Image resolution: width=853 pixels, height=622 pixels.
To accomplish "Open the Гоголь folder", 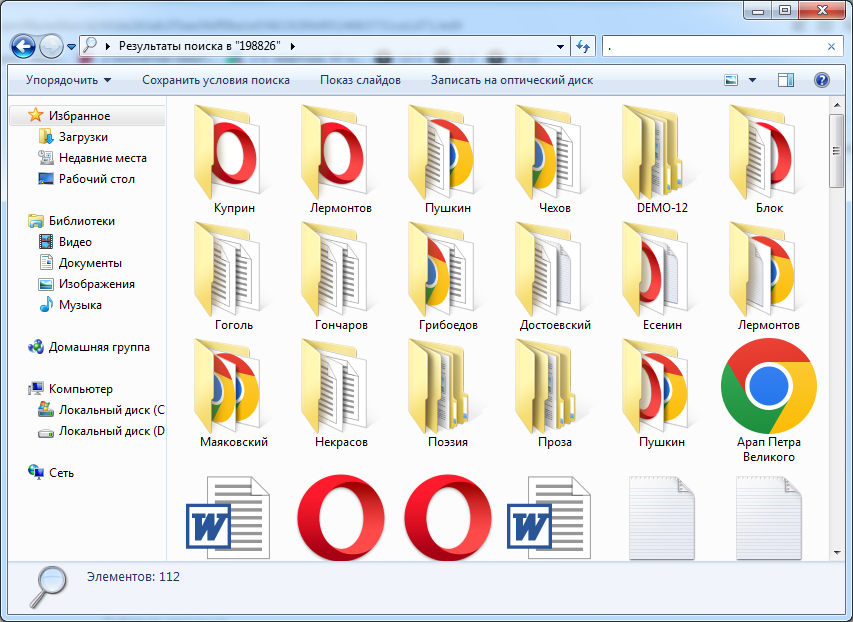I will click(234, 276).
